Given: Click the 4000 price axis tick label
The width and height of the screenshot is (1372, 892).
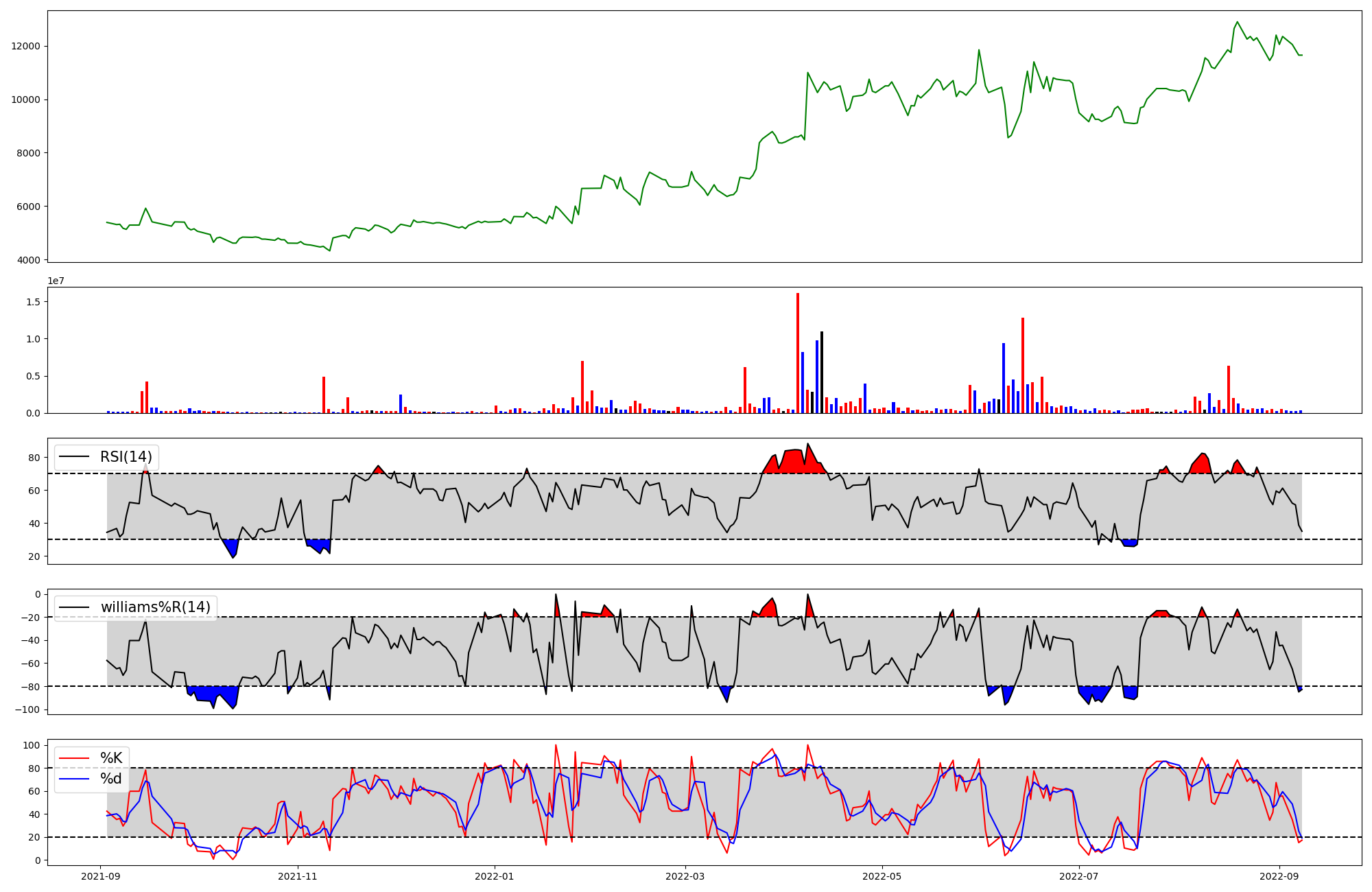Looking at the screenshot, I should [x=27, y=260].
